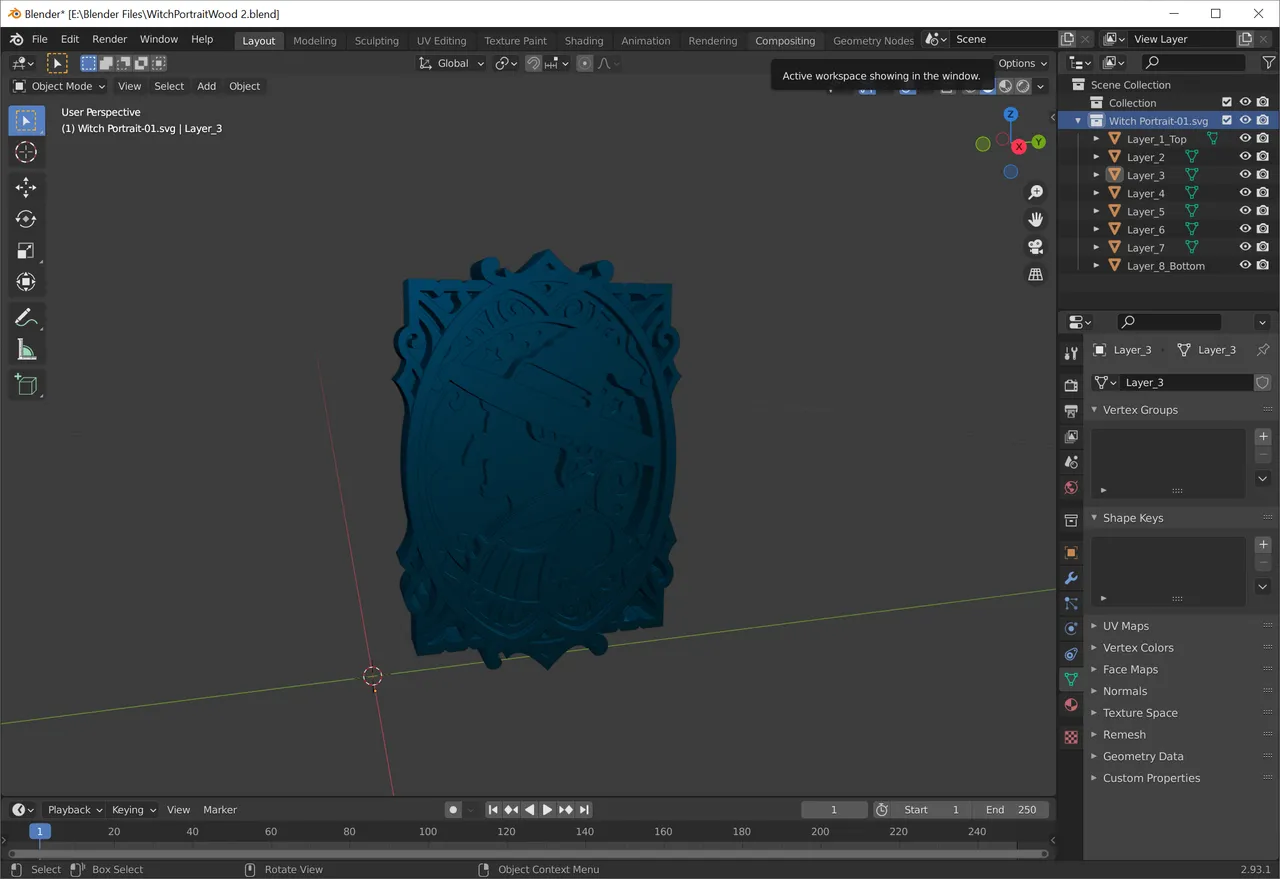1280x879 pixels.
Task: Open the Physics properties tab
Action: click(1071, 629)
